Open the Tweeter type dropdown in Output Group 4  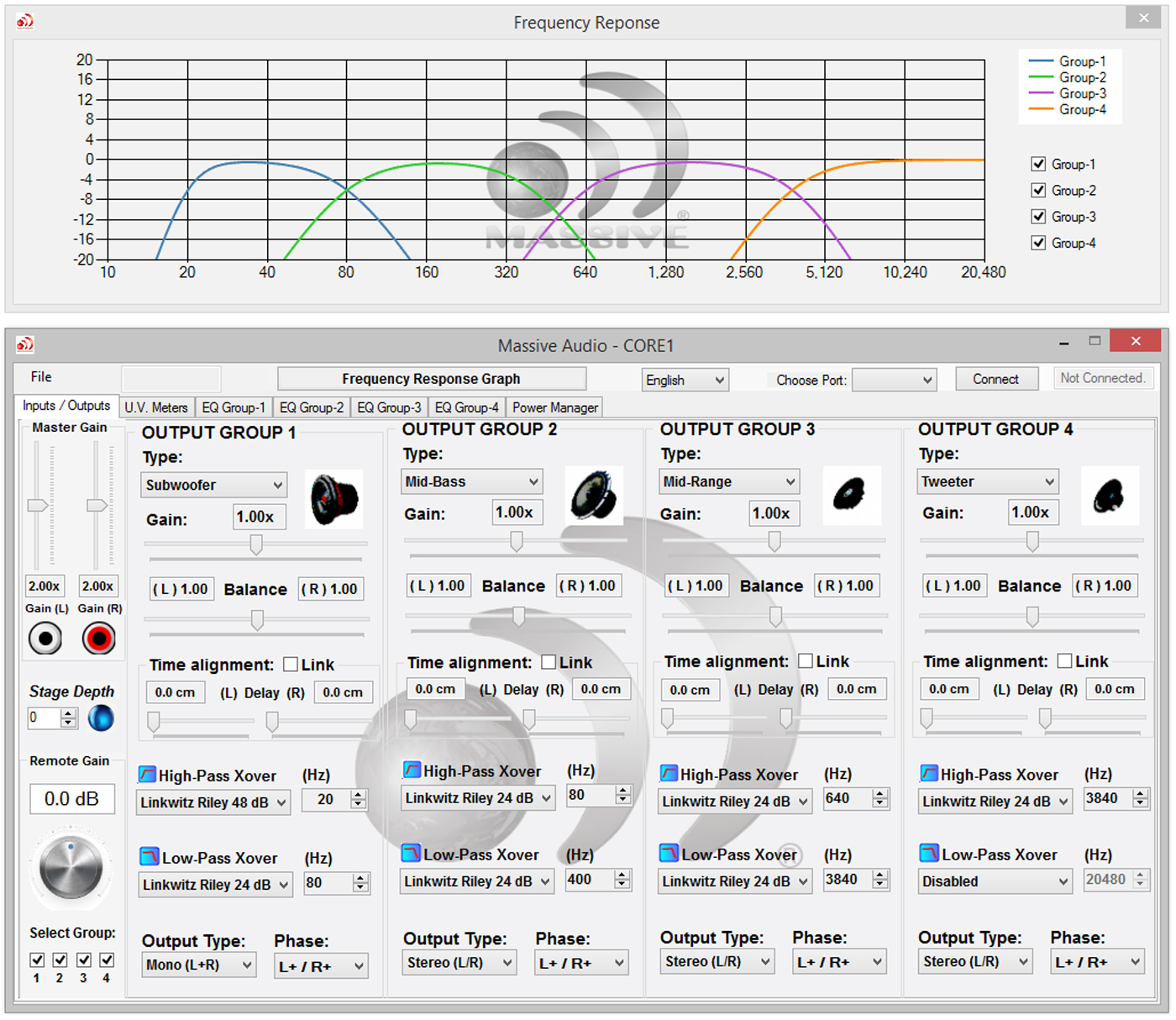pyautogui.click(x=987, y=481)
